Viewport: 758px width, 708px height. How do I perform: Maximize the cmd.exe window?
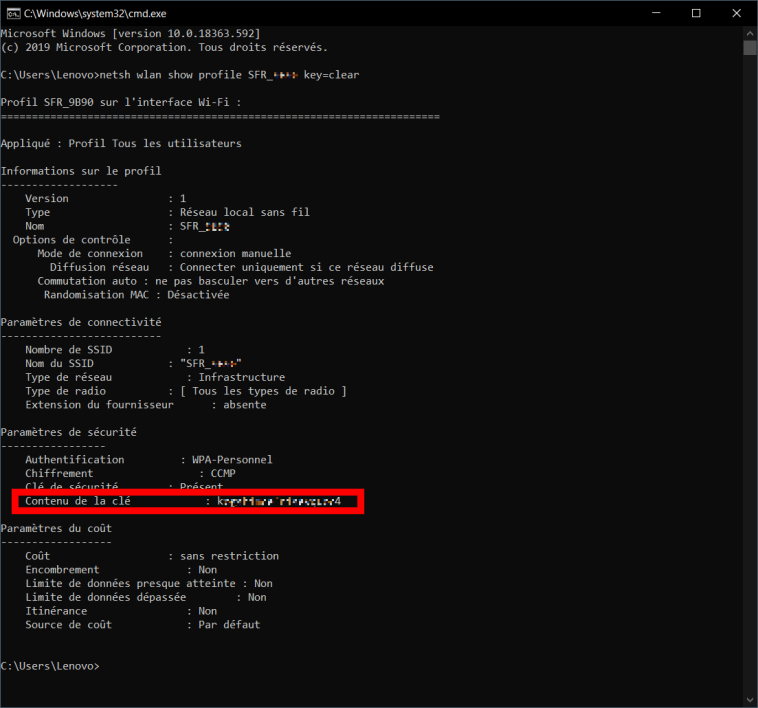(x=696, y=13)
